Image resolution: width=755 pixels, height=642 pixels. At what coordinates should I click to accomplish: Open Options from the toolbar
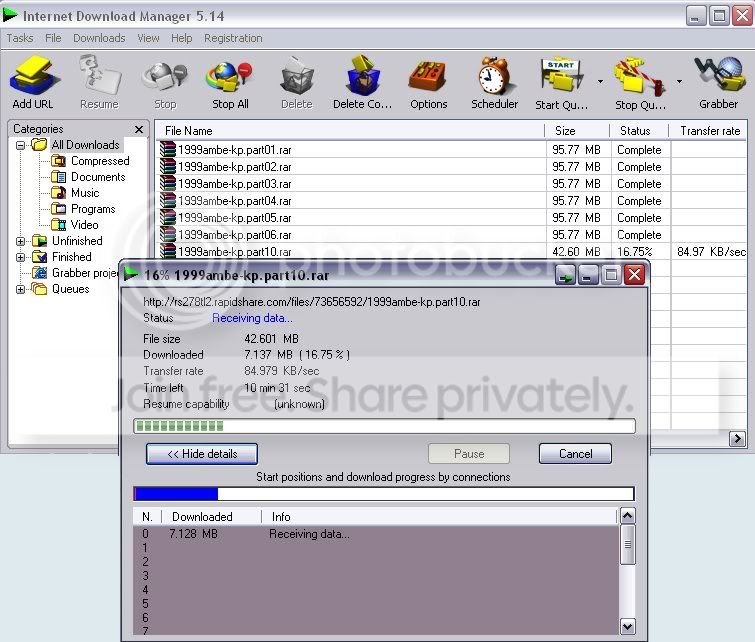[x=429, y=82]
